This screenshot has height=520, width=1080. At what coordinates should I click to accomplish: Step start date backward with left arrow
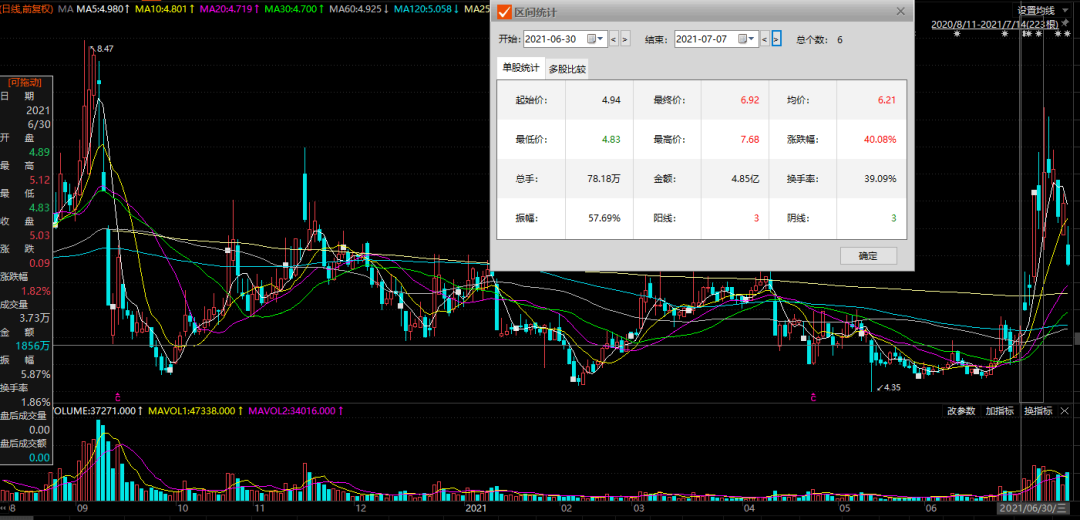tap(614, 39)
